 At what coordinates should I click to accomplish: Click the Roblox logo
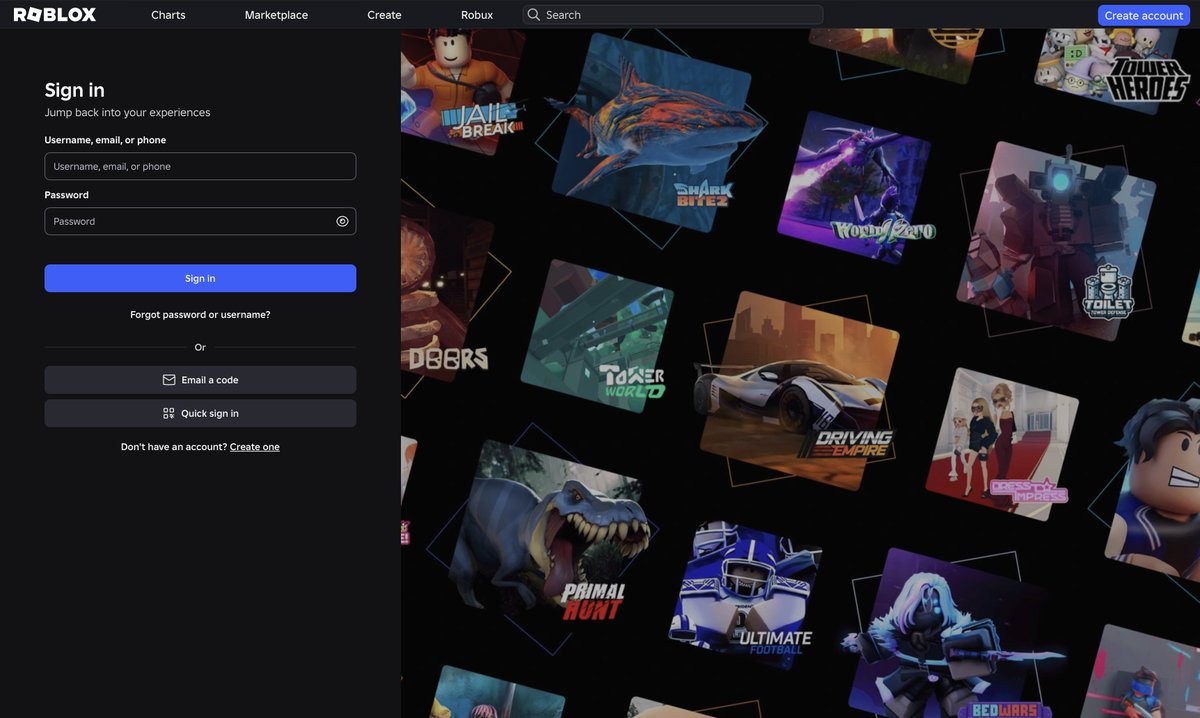pos(55,14)
